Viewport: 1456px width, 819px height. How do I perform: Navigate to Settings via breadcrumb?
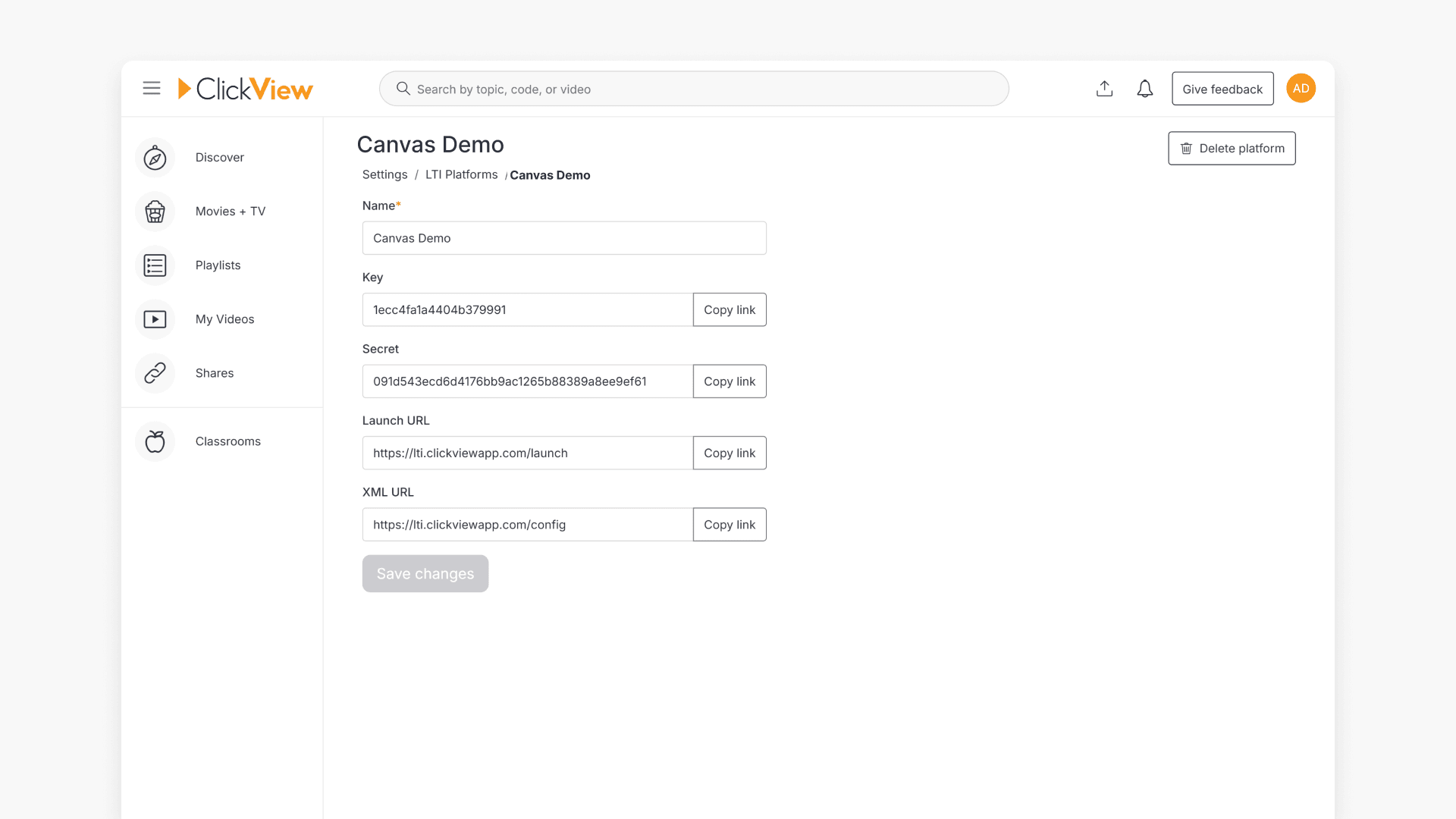tap(384, 174)
